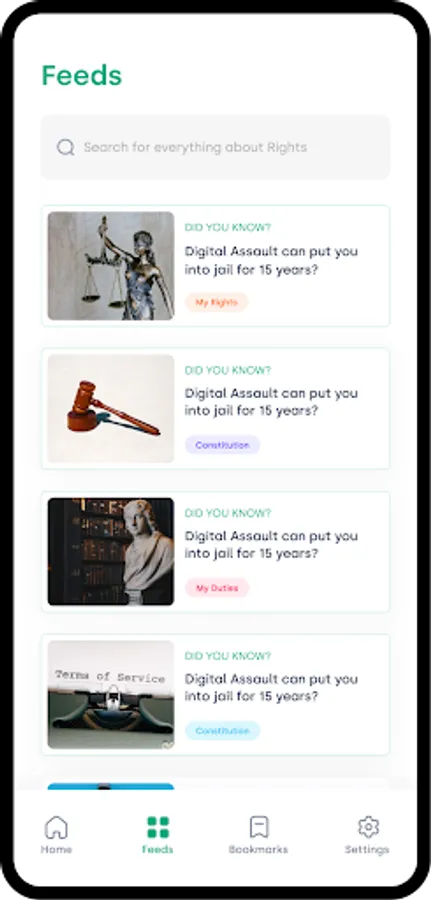Open the marble bust library thumbnail

(x=111, y=552)
